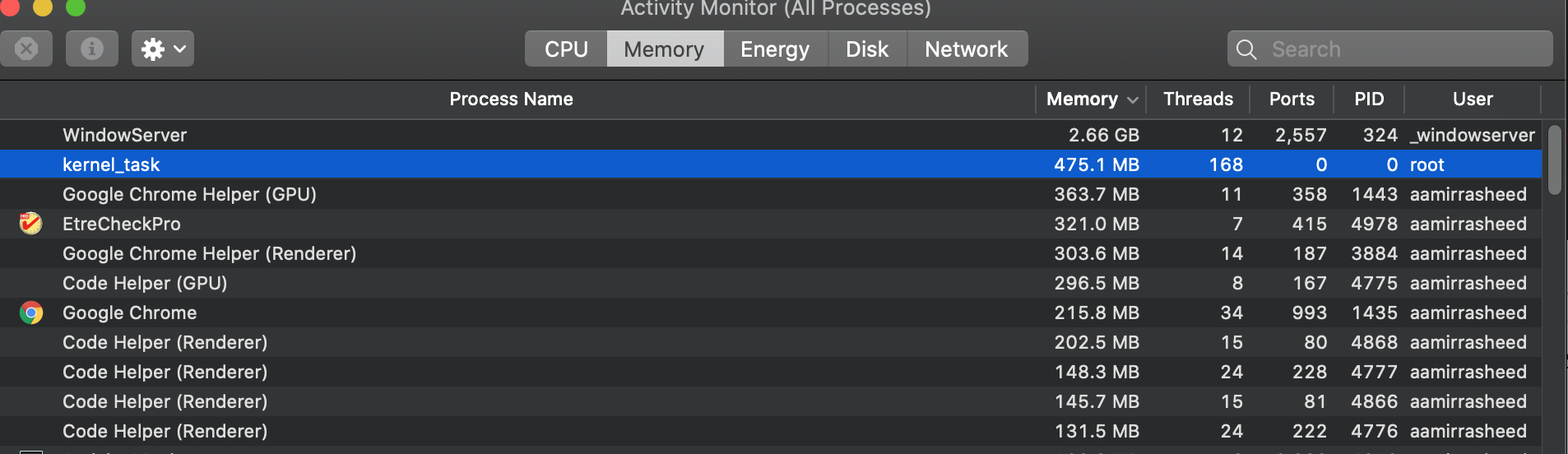Click the EtreCheckPro app icon
The image size is (1568, 454).
(x=31, y=224)
